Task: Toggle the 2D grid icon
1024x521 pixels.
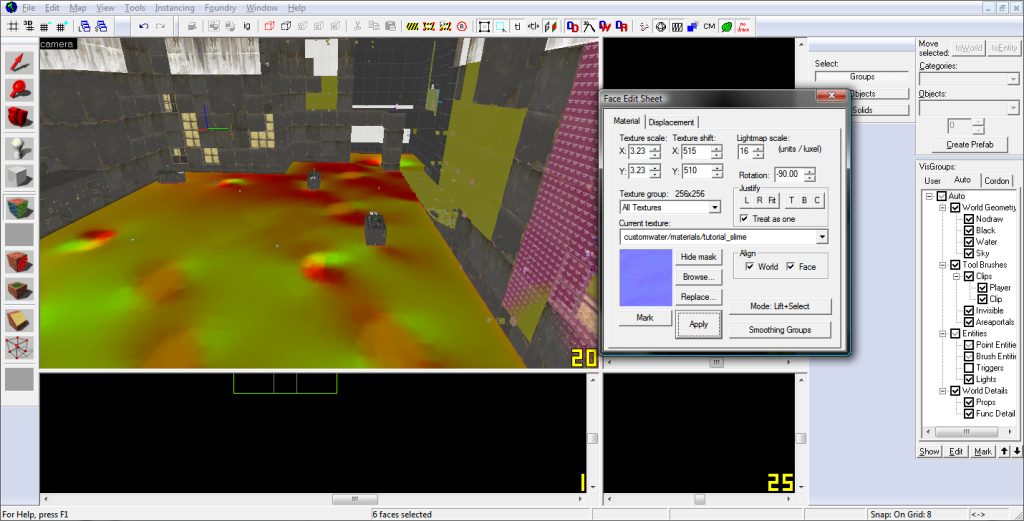Action: (12, 27)
